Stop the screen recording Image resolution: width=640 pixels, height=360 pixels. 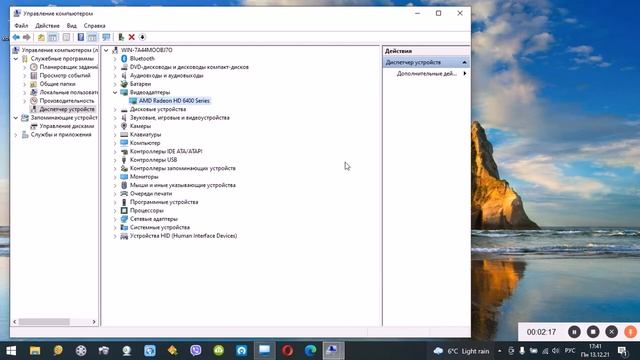point(593,332)
